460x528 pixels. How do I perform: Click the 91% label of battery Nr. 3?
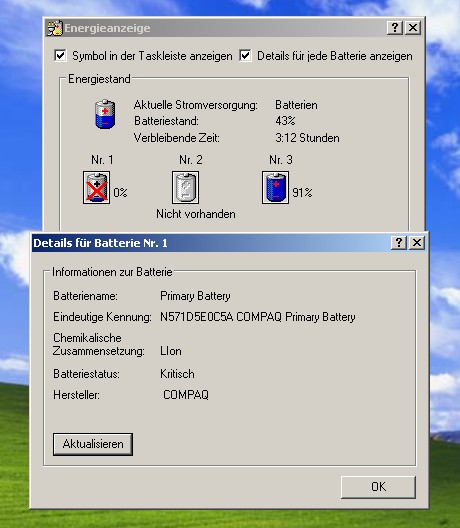point(302,193)
